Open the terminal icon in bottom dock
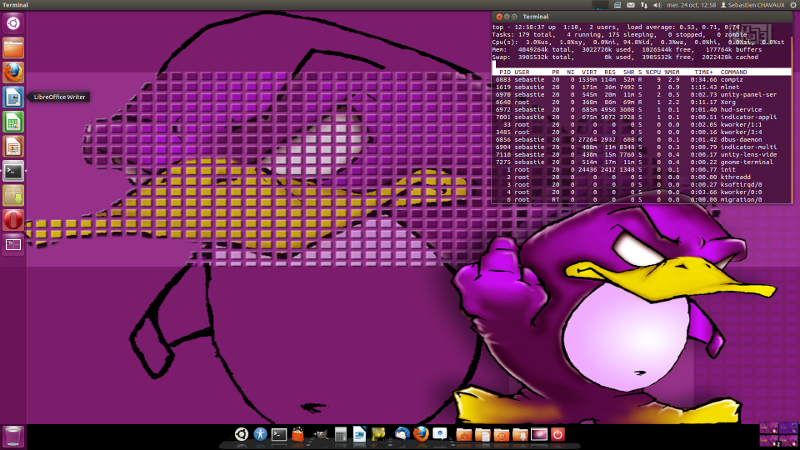 [279, 434]
